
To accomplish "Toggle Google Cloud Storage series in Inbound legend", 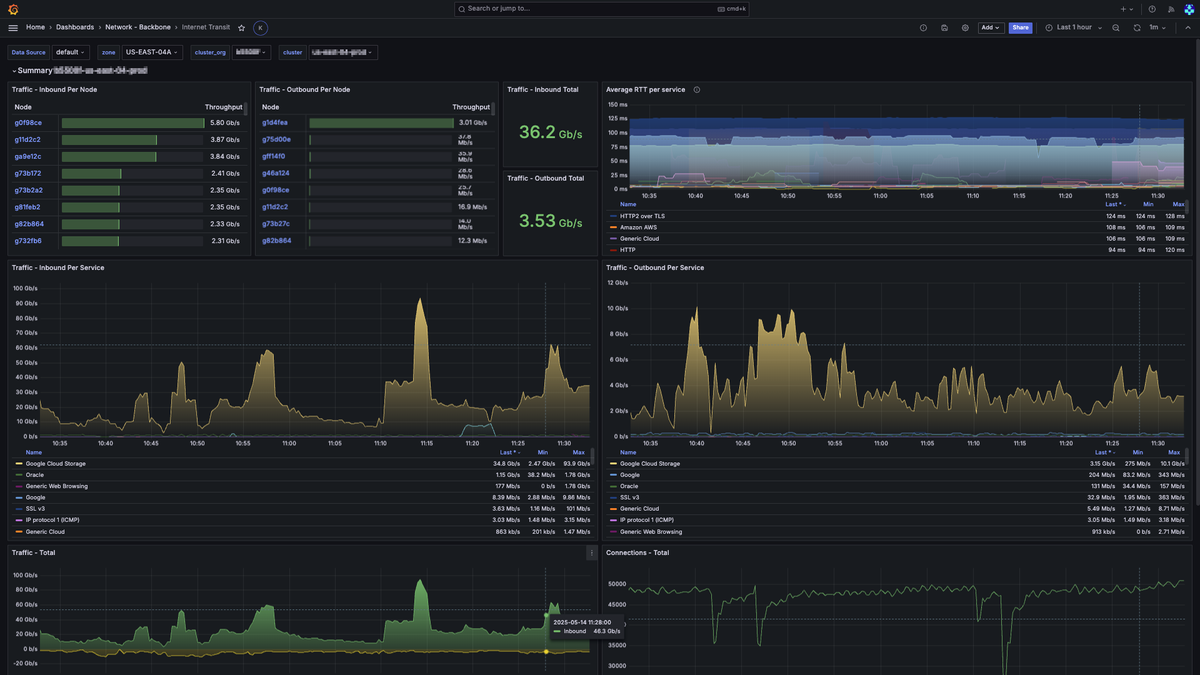I will tap(57, 464).
